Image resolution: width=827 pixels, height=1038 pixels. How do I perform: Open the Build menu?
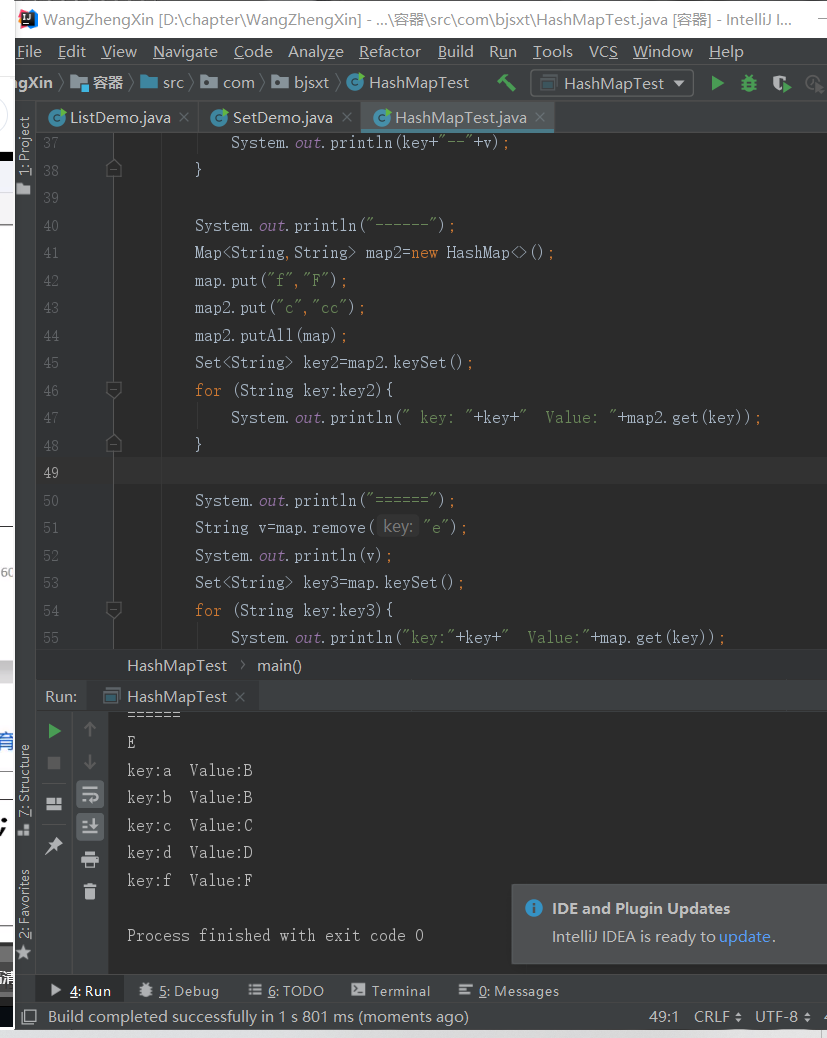point(456,52)
